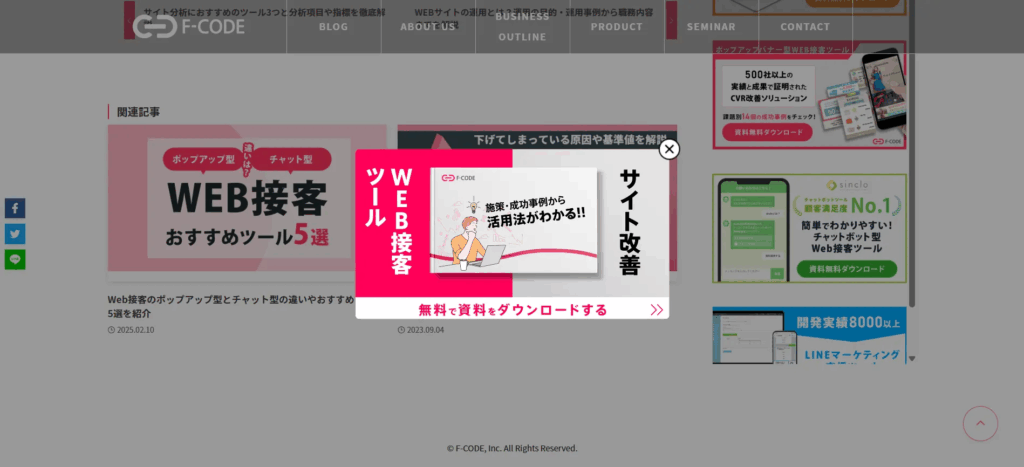Open the BLOG menu item
1024x467 pixels.
click(x=334, y=27)
